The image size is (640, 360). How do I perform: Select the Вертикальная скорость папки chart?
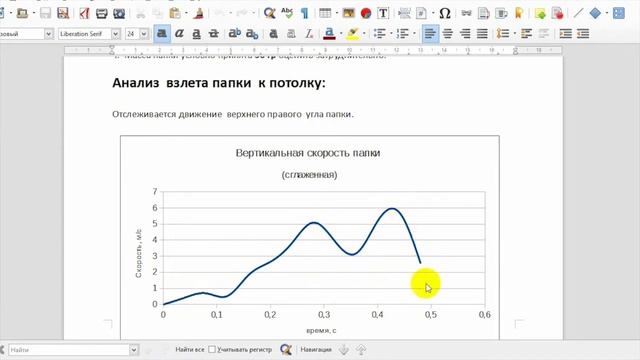[x=309, y=237]
